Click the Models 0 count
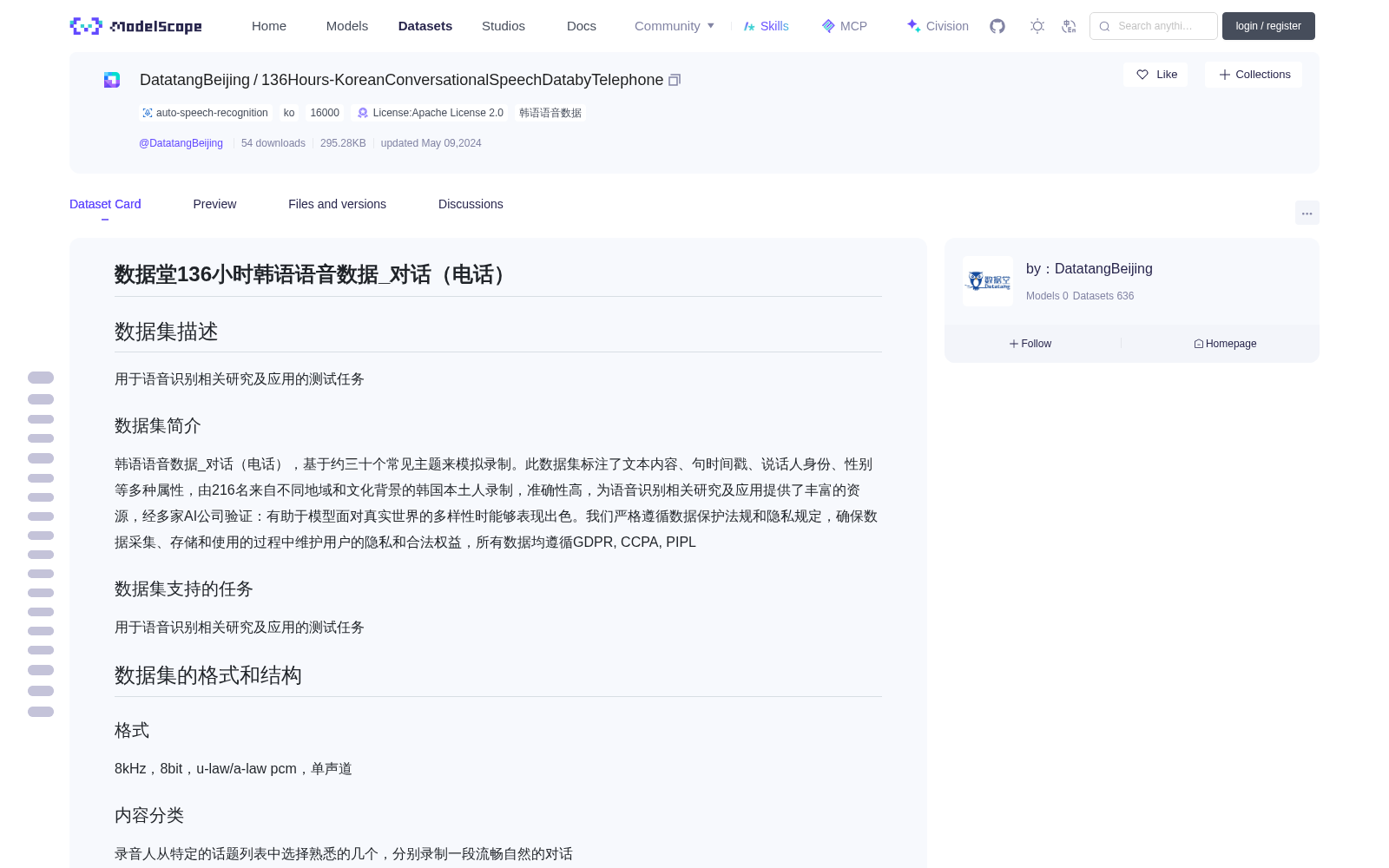Viewport: 1389px width, 868px height. click(1047, 296)
